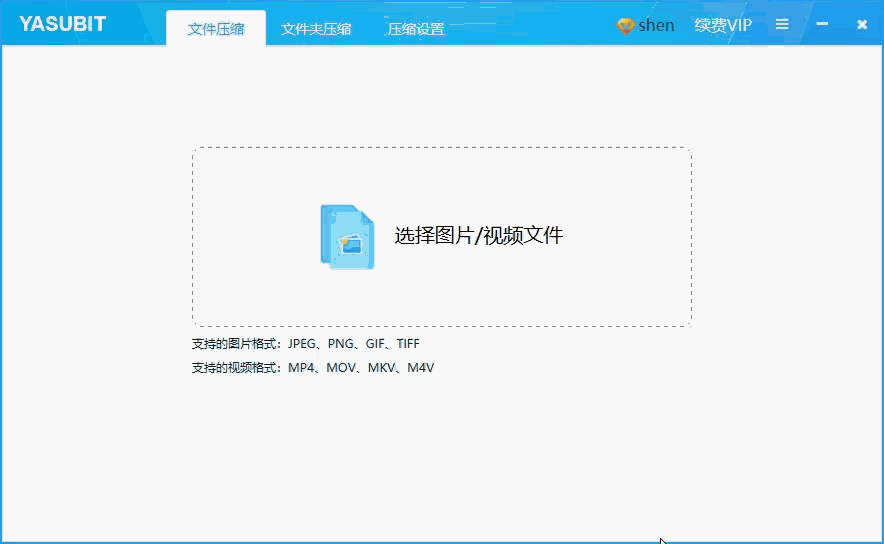Click the 支持的图片格式 line
The image size is (884, 544).
[306, 343]
